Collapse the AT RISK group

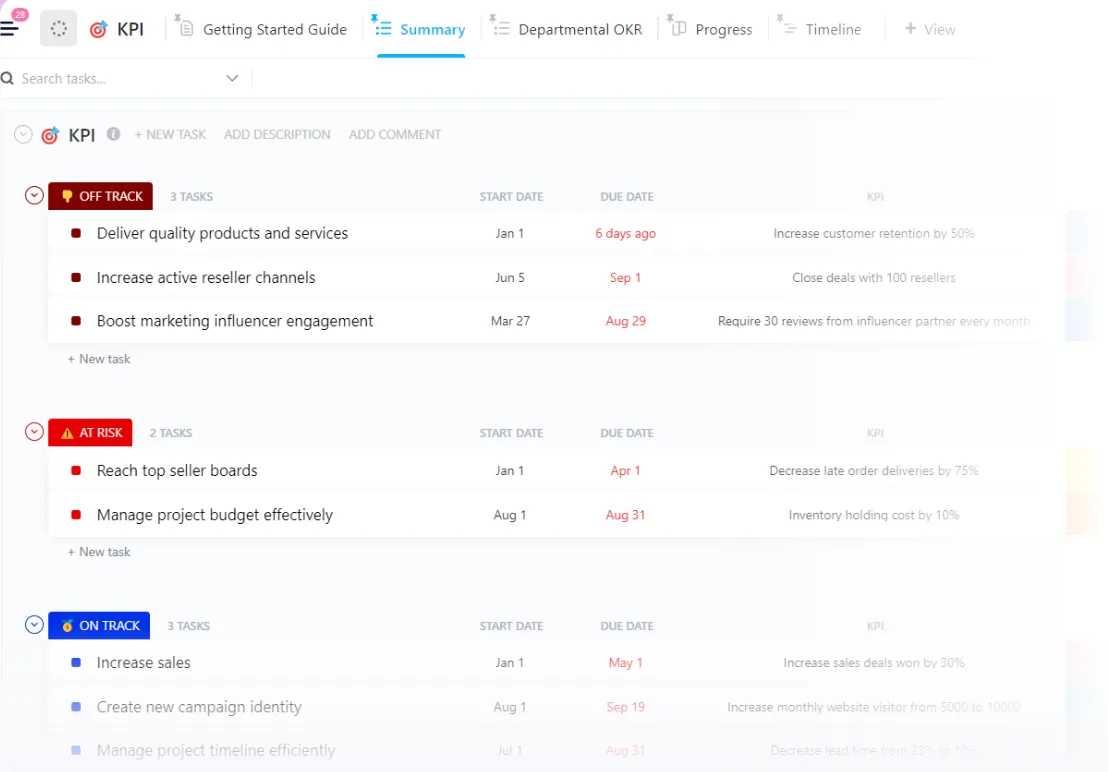pyautogui.click(x=34, y=432)
